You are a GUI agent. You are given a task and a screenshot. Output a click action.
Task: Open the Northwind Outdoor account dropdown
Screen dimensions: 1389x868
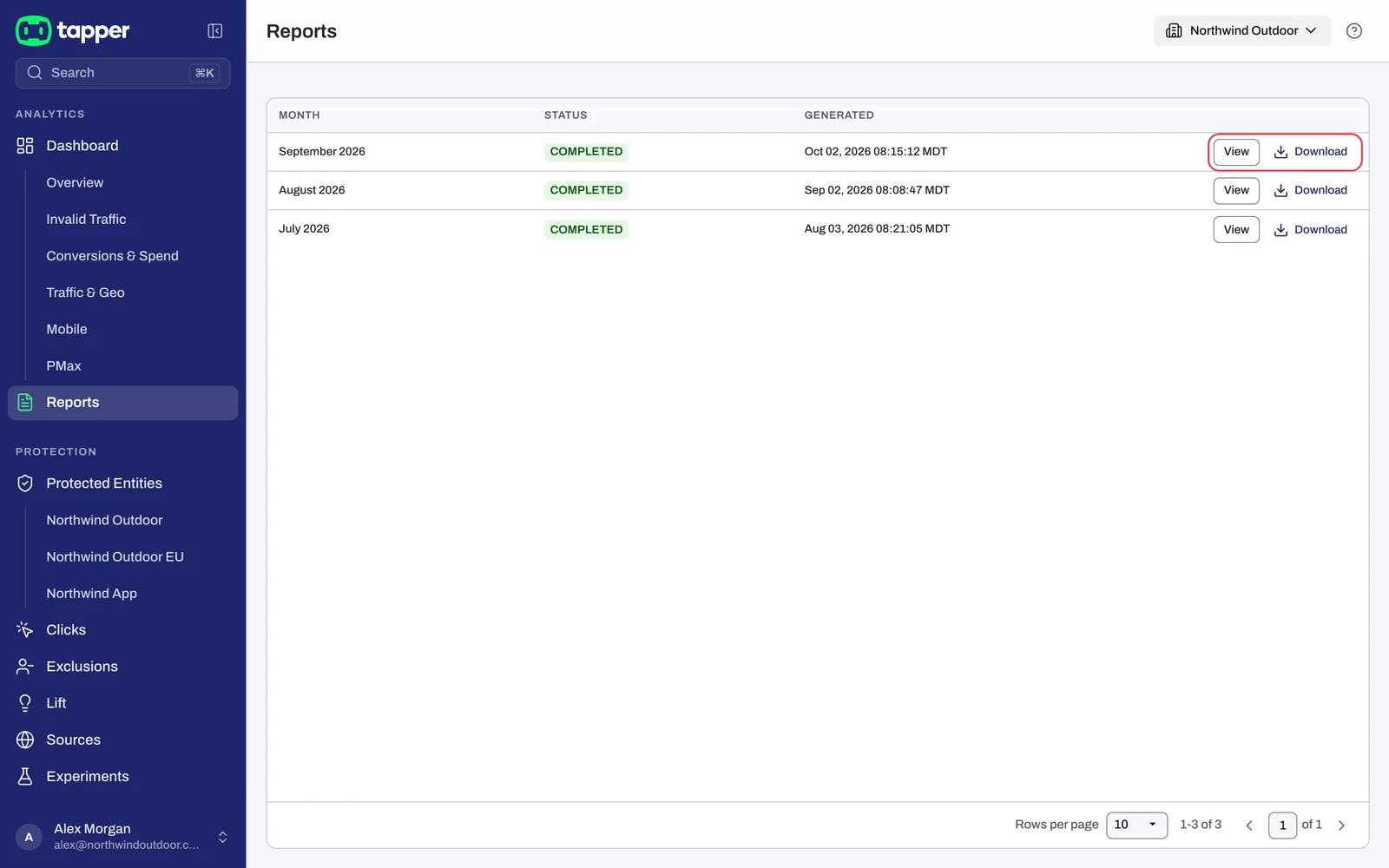(x=1242, y=31)
